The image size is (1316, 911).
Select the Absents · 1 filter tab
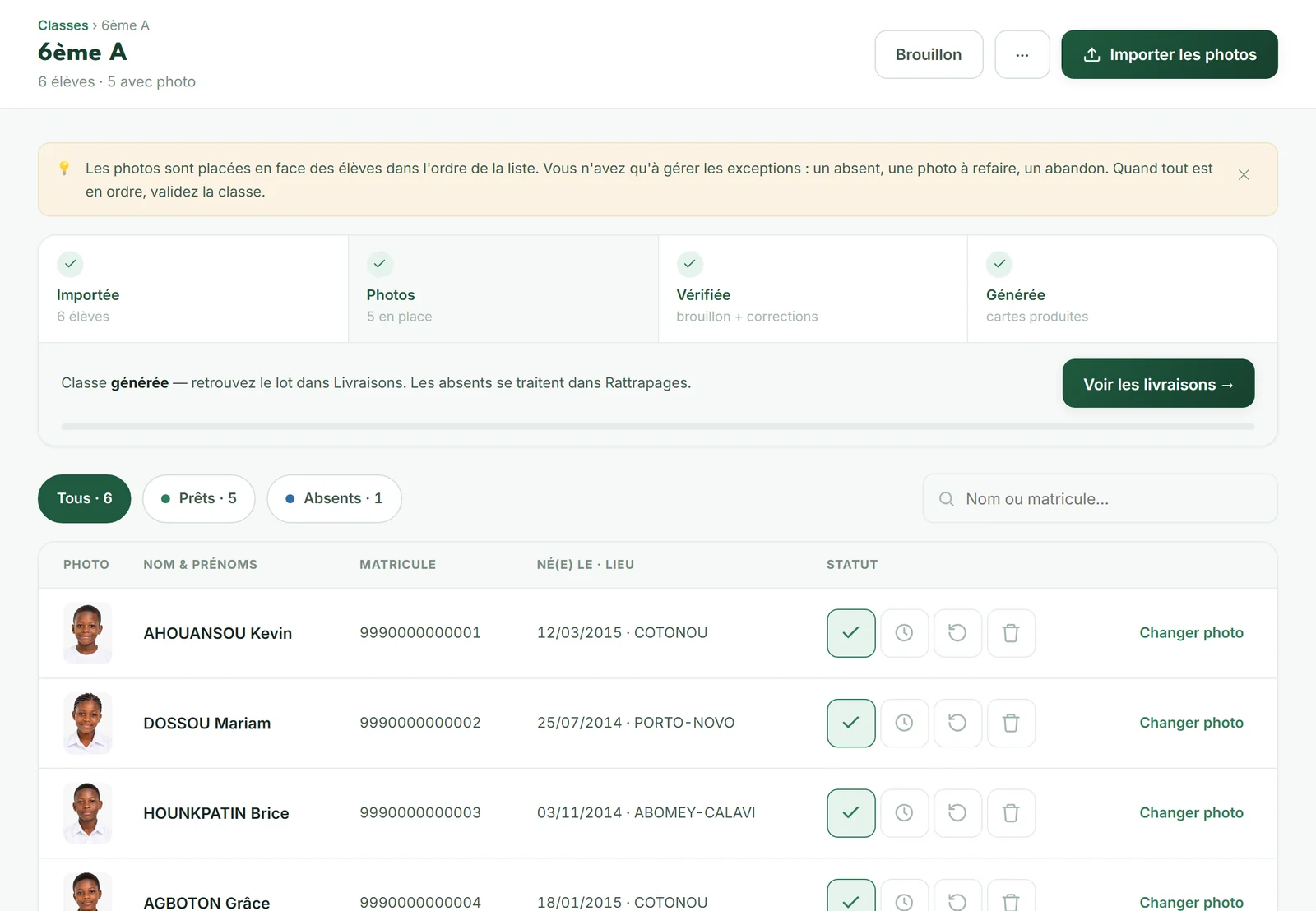click(x=334, y=498)
